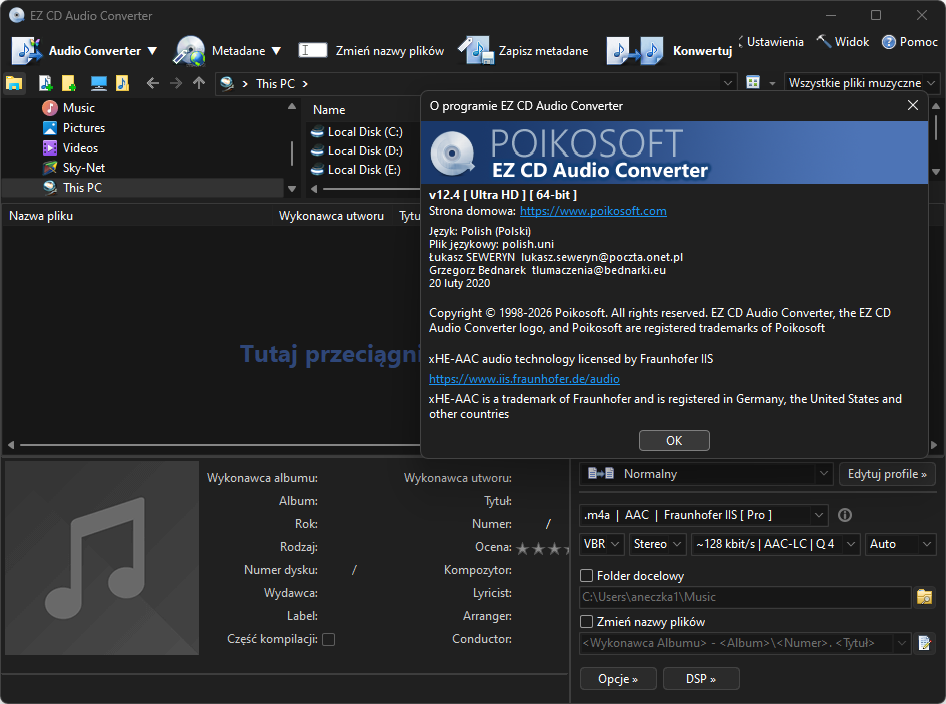The image size is (946, 704).
Task: Enable the Zmień nazwy plików checkbox
Action: point(586,621)
